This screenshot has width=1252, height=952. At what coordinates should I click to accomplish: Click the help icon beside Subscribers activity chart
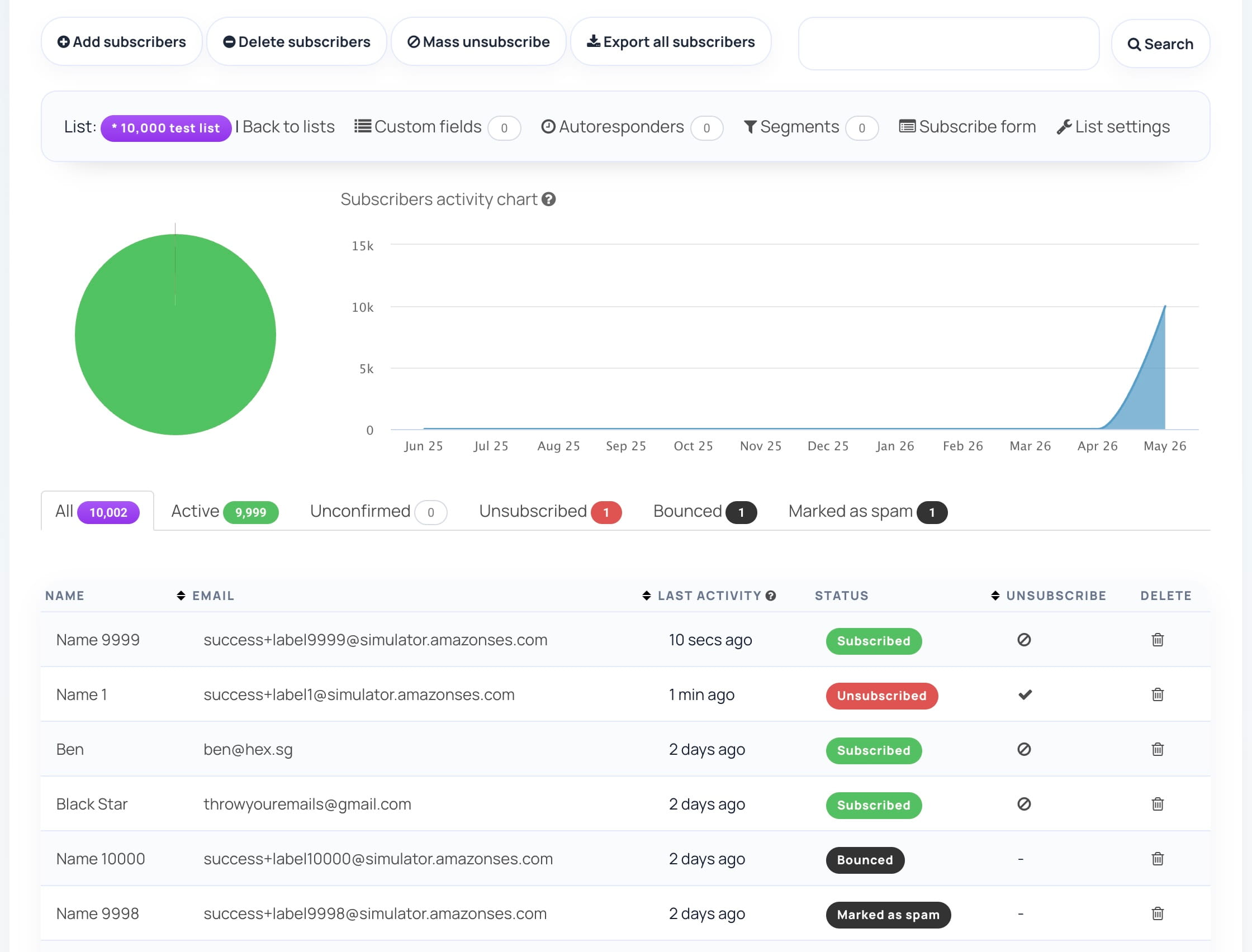coord(548,199)
